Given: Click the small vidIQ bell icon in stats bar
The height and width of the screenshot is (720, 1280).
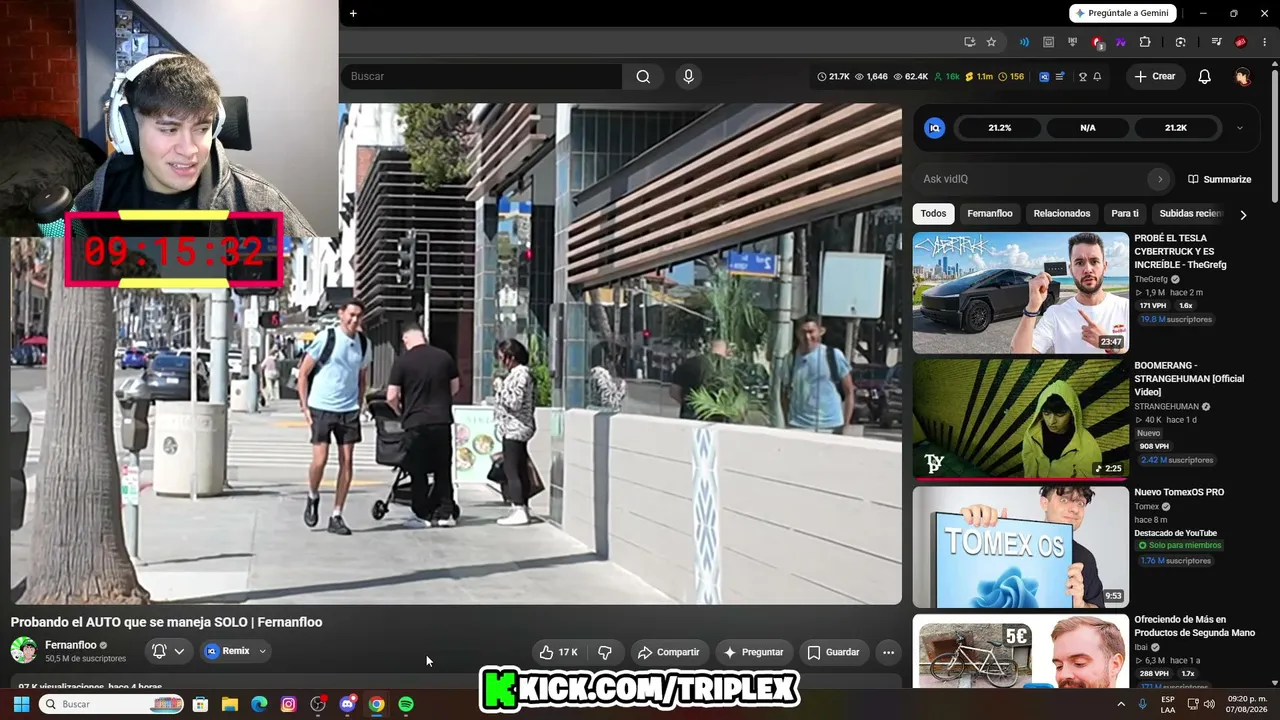Looking at the screenshot, I should click(1097, 76).
